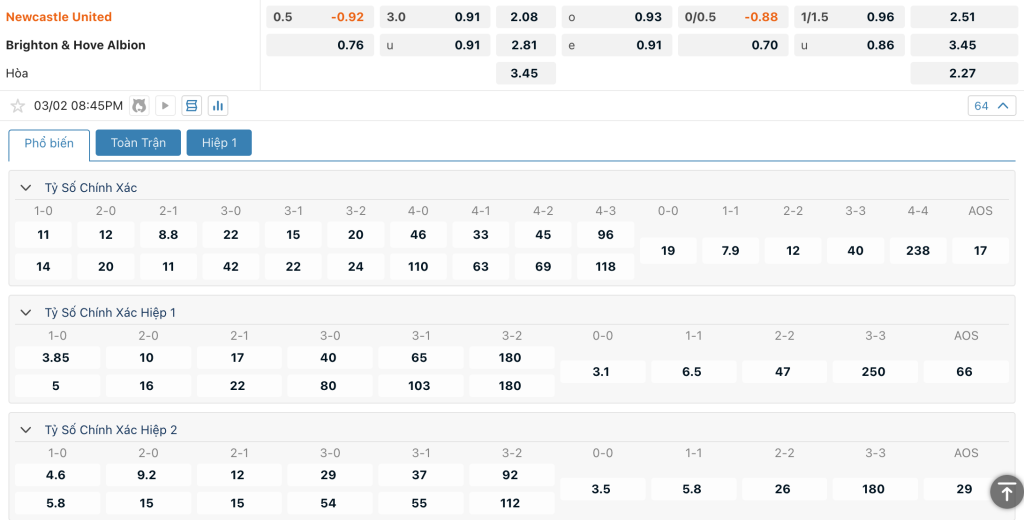The image size is (1024, 520).
Task: Select first-half over 1/1.5 odds 0.96
Action: pos(850,17)
